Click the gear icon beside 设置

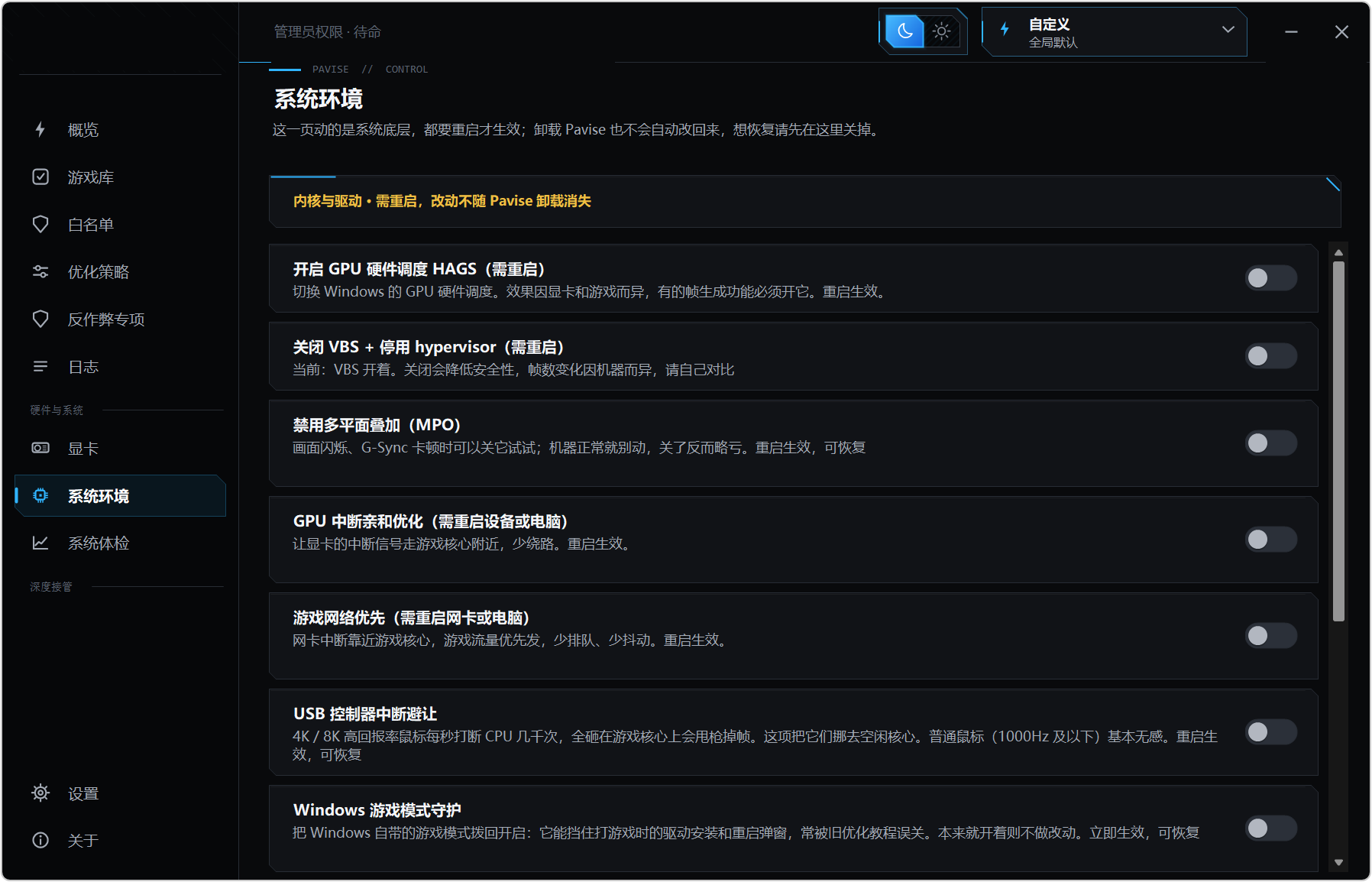[x=40, y=793]
